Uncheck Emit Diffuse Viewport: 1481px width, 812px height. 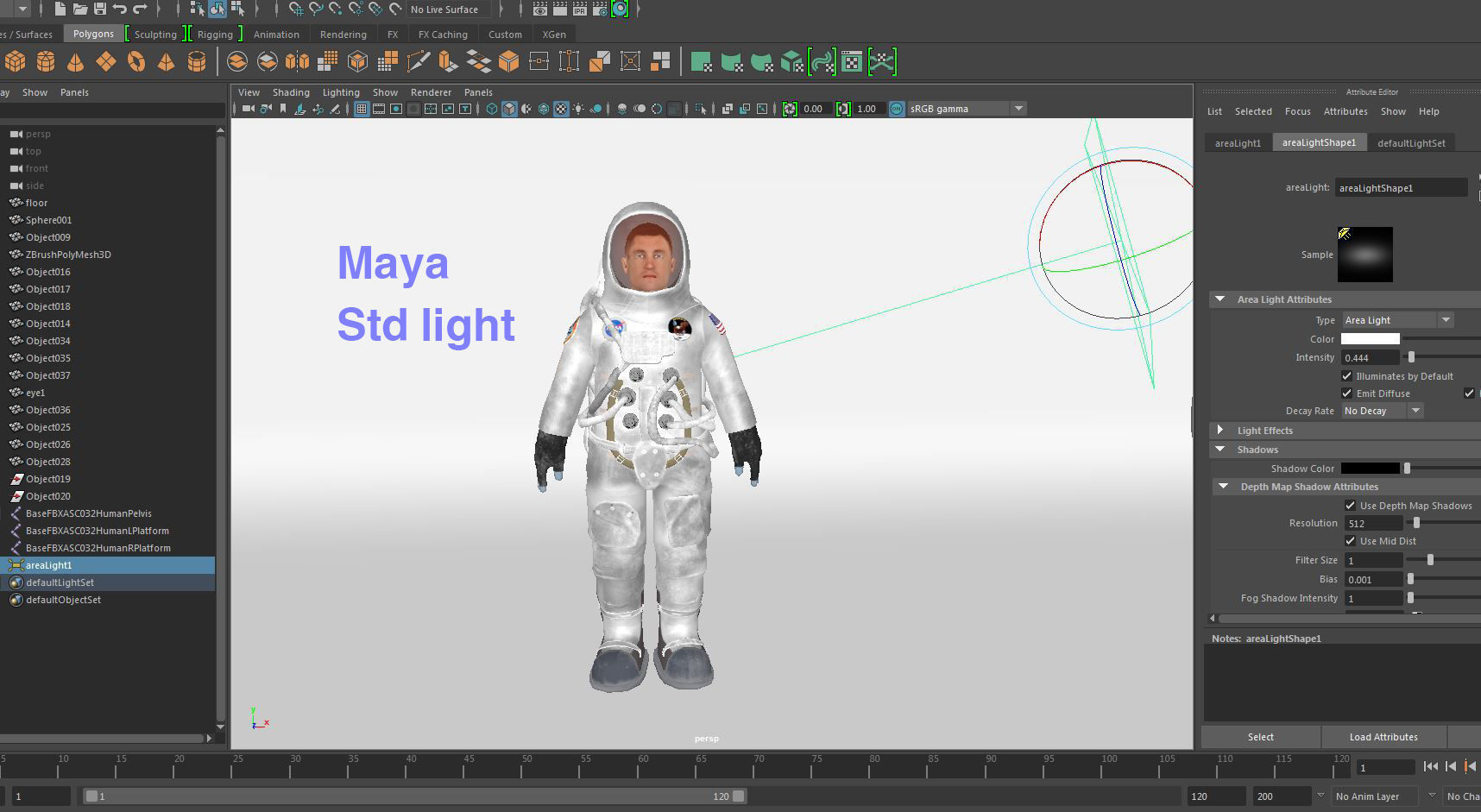[1346, 393]
